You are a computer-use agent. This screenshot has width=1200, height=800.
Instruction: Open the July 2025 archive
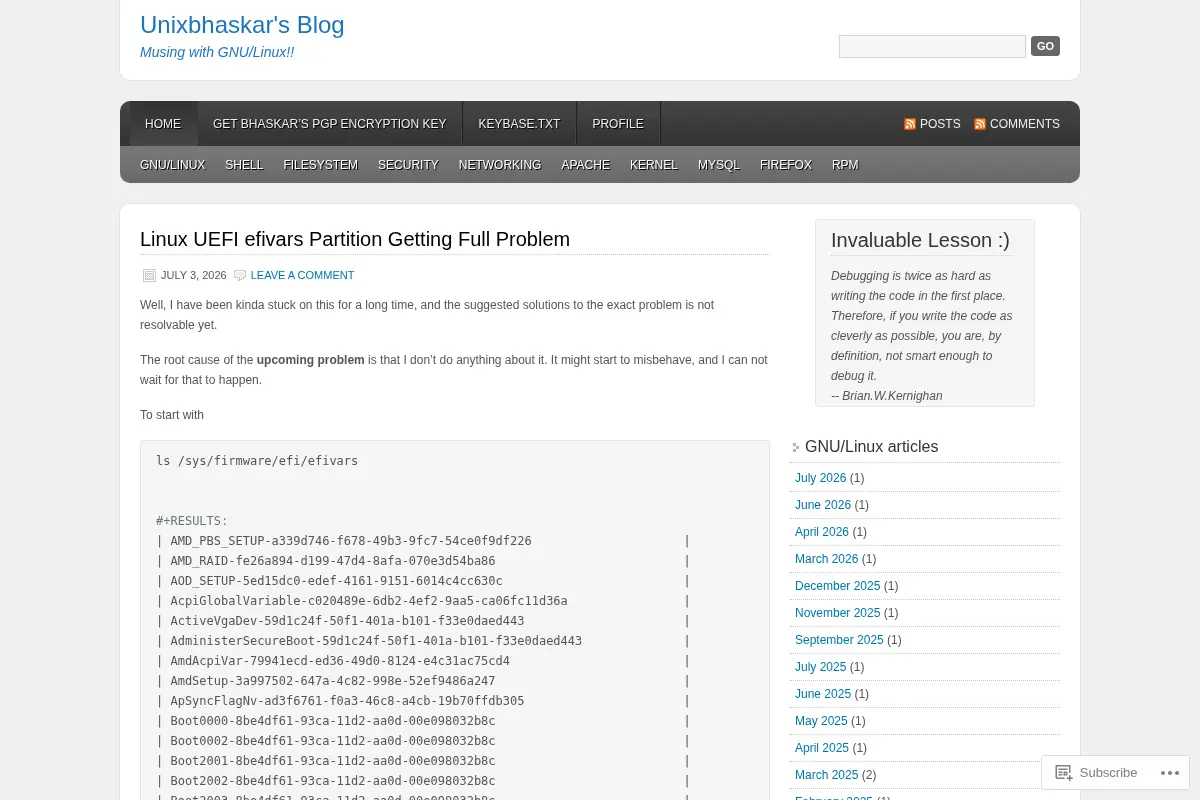coord(821,667)
